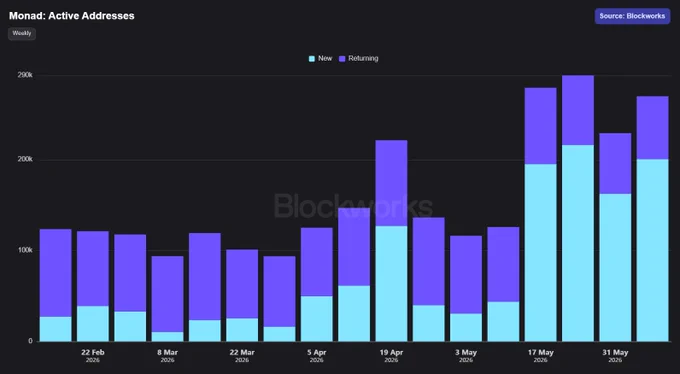Open the Source: Blockworks link
The width and height of the screenshot is (680, 374).
[632, 16]
